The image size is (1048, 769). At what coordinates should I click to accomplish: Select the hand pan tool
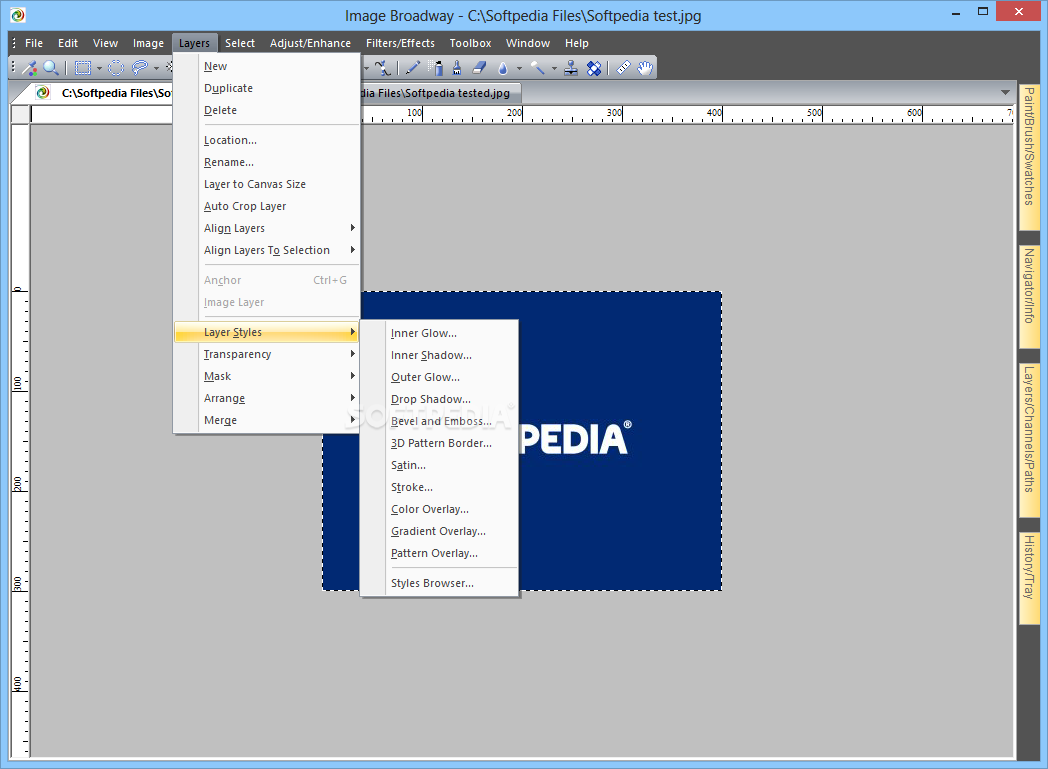(644, 67)
